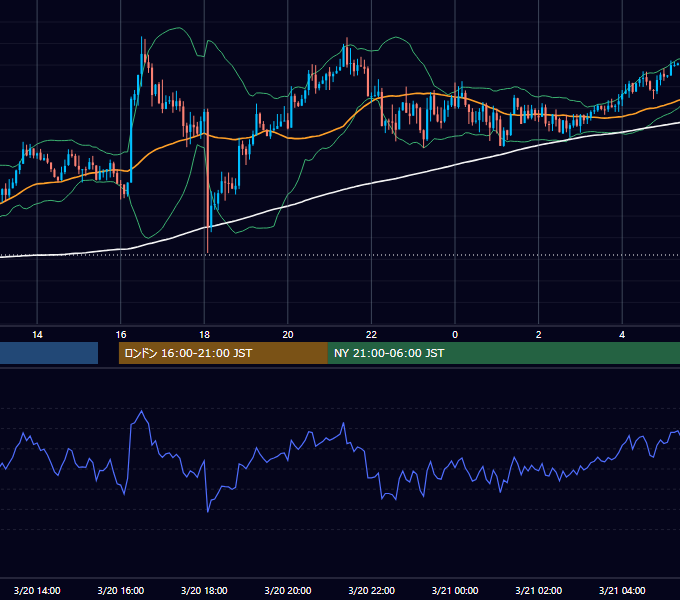The width and height of the screenshot is (680, 600).
Task: Click the 16 hour label on price chart
Action: click(x=121, y=335)
